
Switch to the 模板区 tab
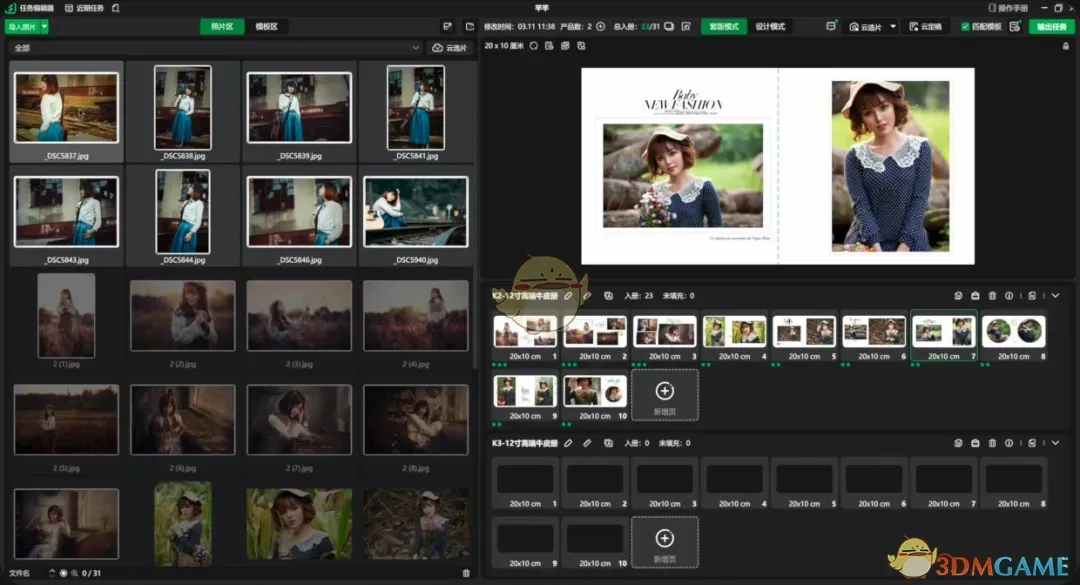coord(266,27)
